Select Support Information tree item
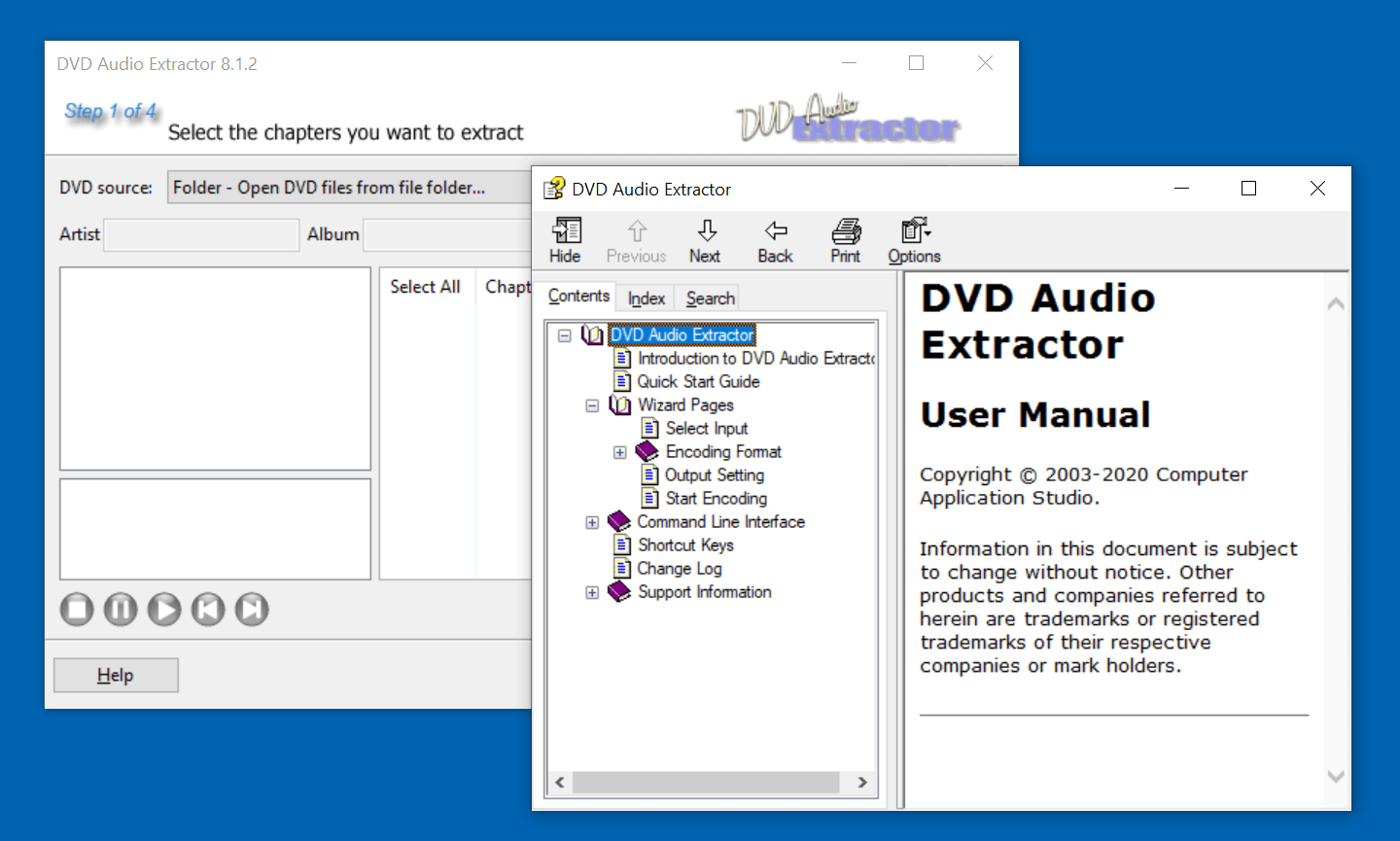The width and height of the screenshot is (1400, 841). (705, 591)
